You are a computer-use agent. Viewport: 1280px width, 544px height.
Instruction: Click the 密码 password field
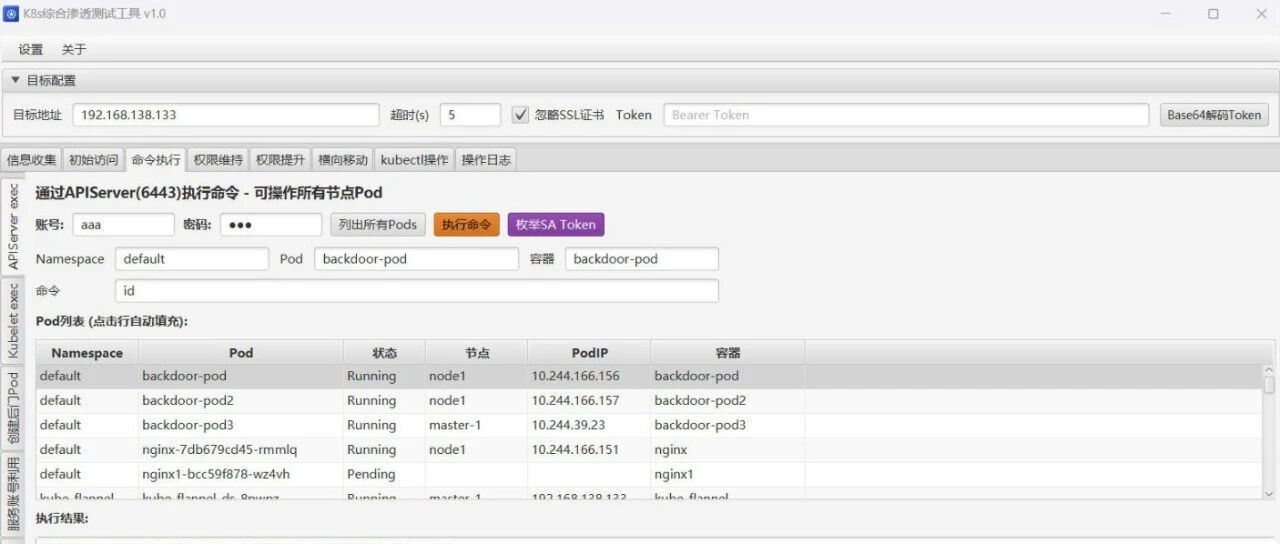point(271,225)
